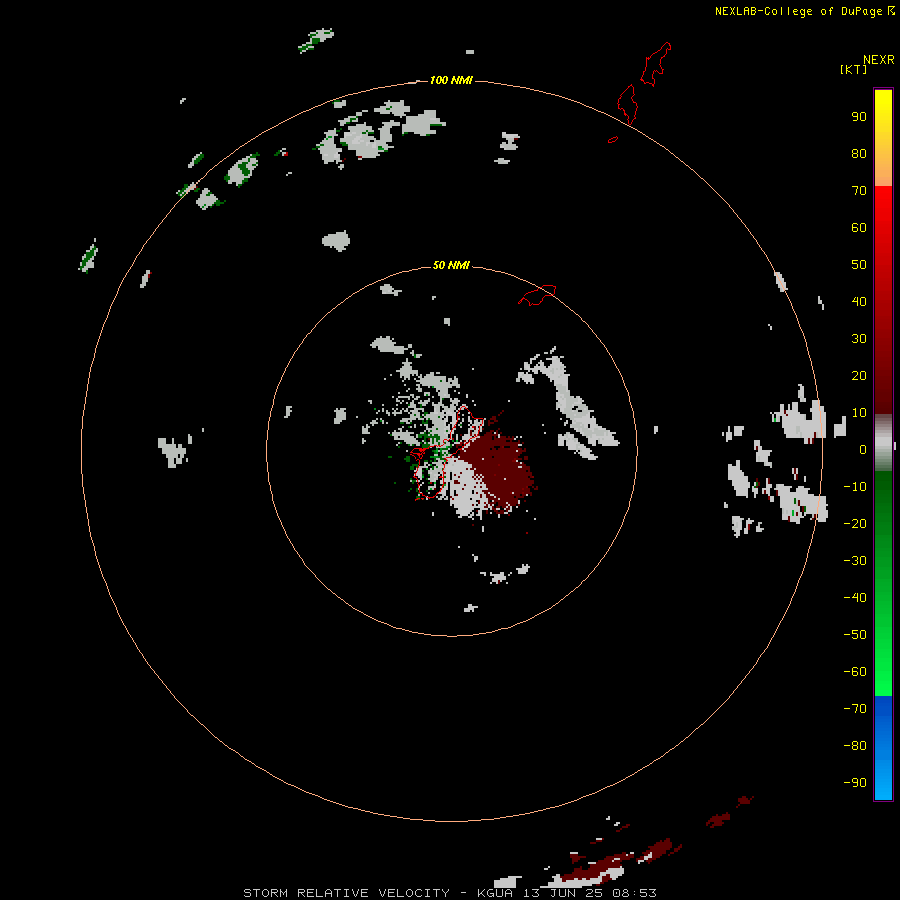Click the 50 knot scale label
The width and height of the screenshot is (900, 900).
pos(859,265)
